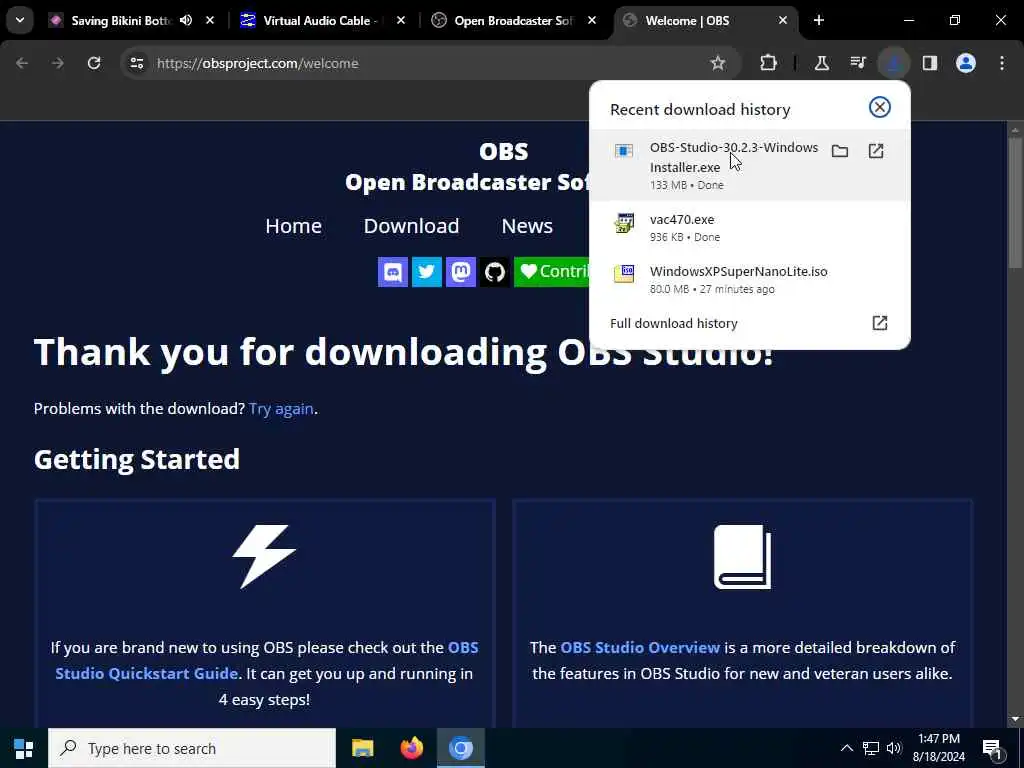This screenshot has height=768, width=1024.
Task: Click the Downloads toolbar button
Action: click(x=894, y=63)
